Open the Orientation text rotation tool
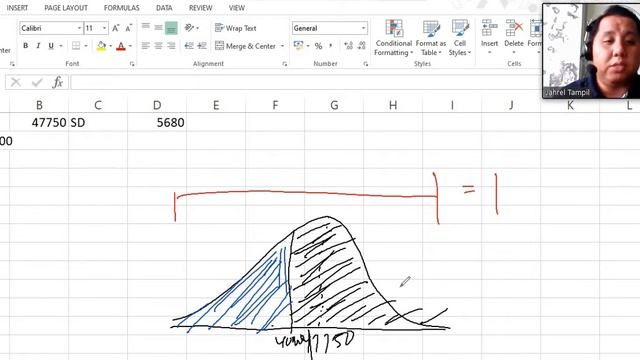This screenshot has height=360, width=640. click(189, 28)
